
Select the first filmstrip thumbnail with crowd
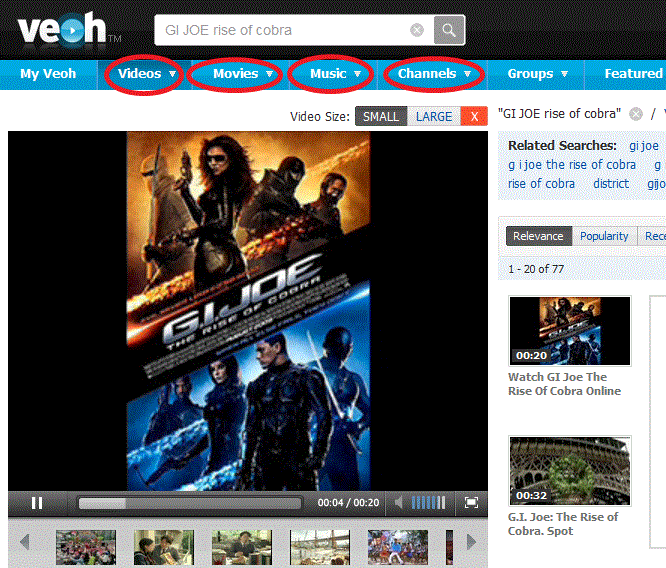pyautogui.click(x=86, y=547)
